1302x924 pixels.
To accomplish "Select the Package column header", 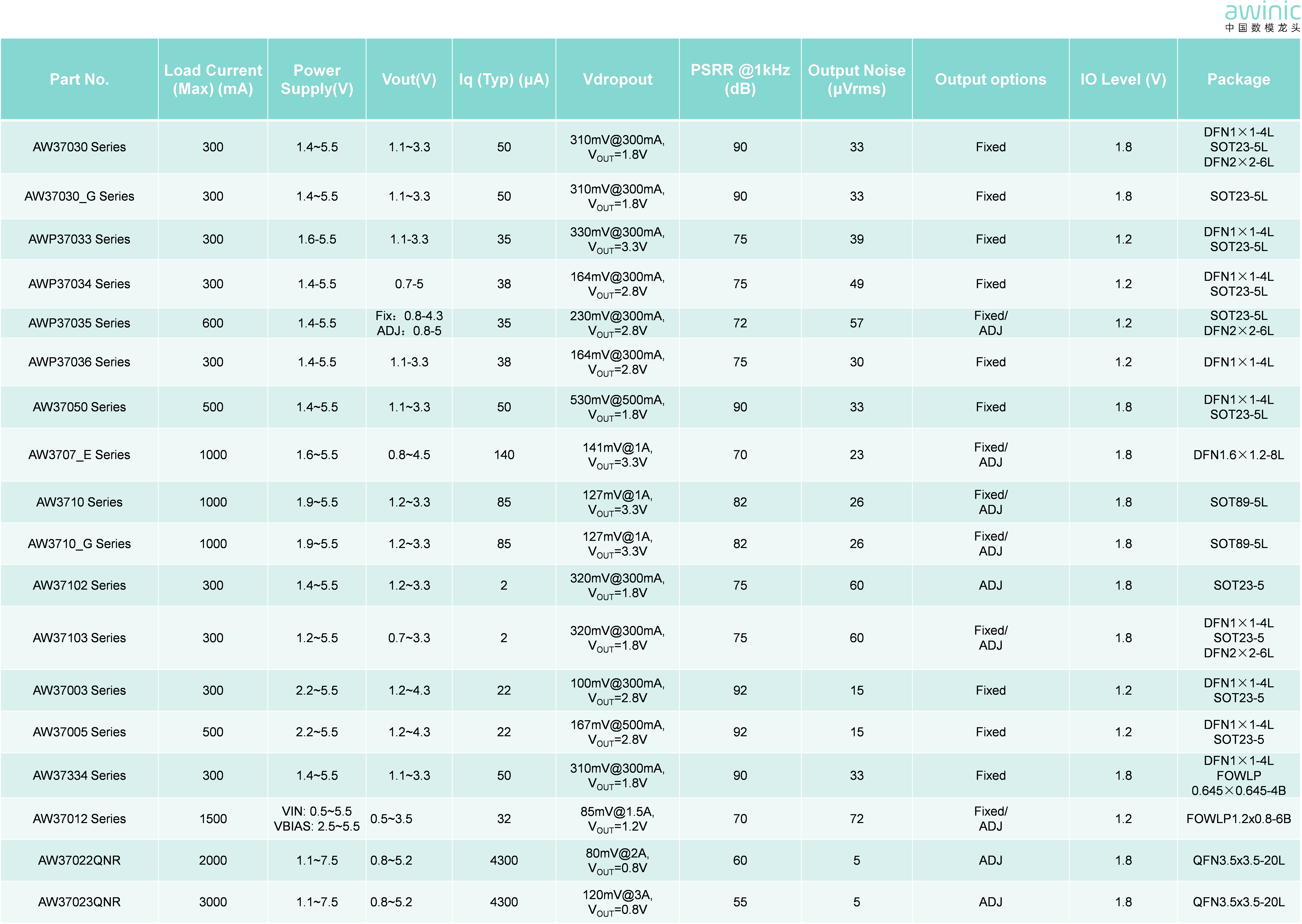I will coord(1239,79).
